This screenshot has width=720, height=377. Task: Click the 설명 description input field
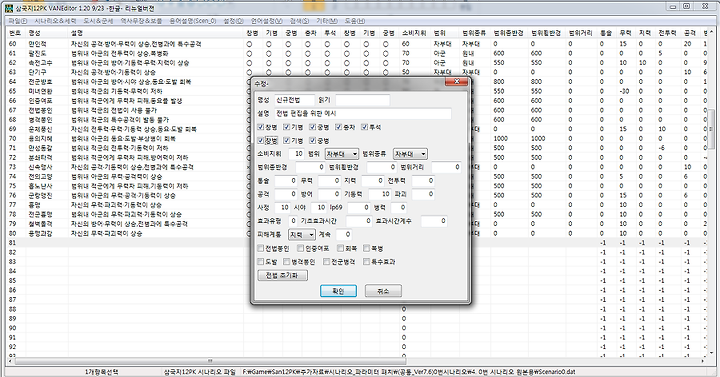[363, 113]
